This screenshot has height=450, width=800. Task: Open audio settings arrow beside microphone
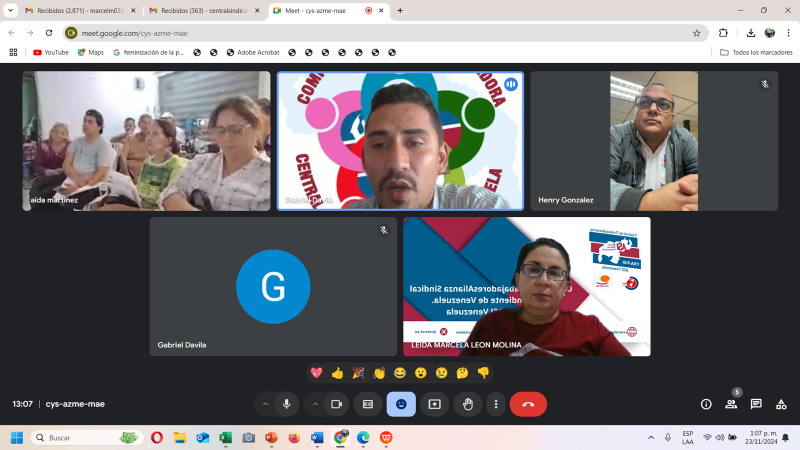tap(265, 404)
